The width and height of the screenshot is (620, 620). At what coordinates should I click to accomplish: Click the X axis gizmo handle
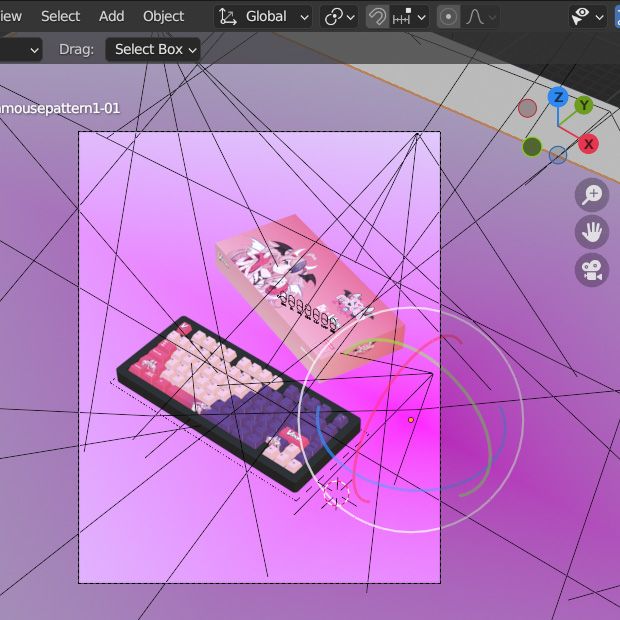tap(588, 144)
